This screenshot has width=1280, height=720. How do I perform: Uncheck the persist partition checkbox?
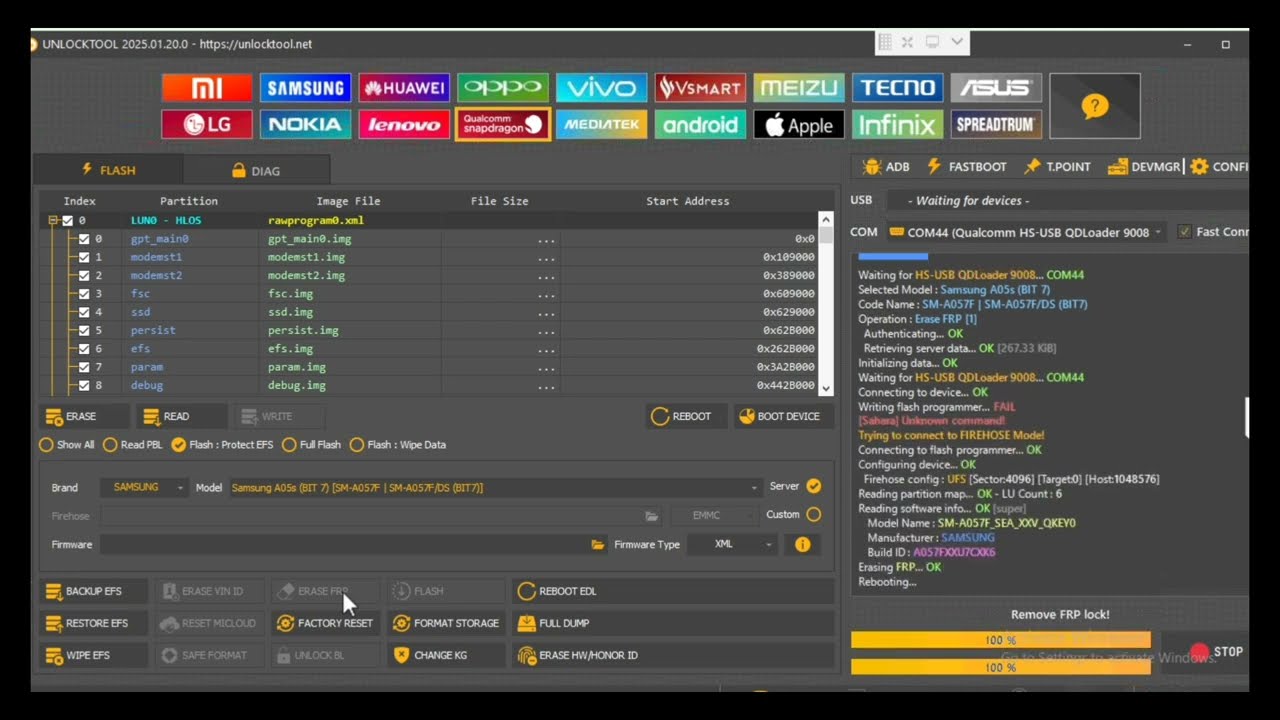[x=84, y=330]
